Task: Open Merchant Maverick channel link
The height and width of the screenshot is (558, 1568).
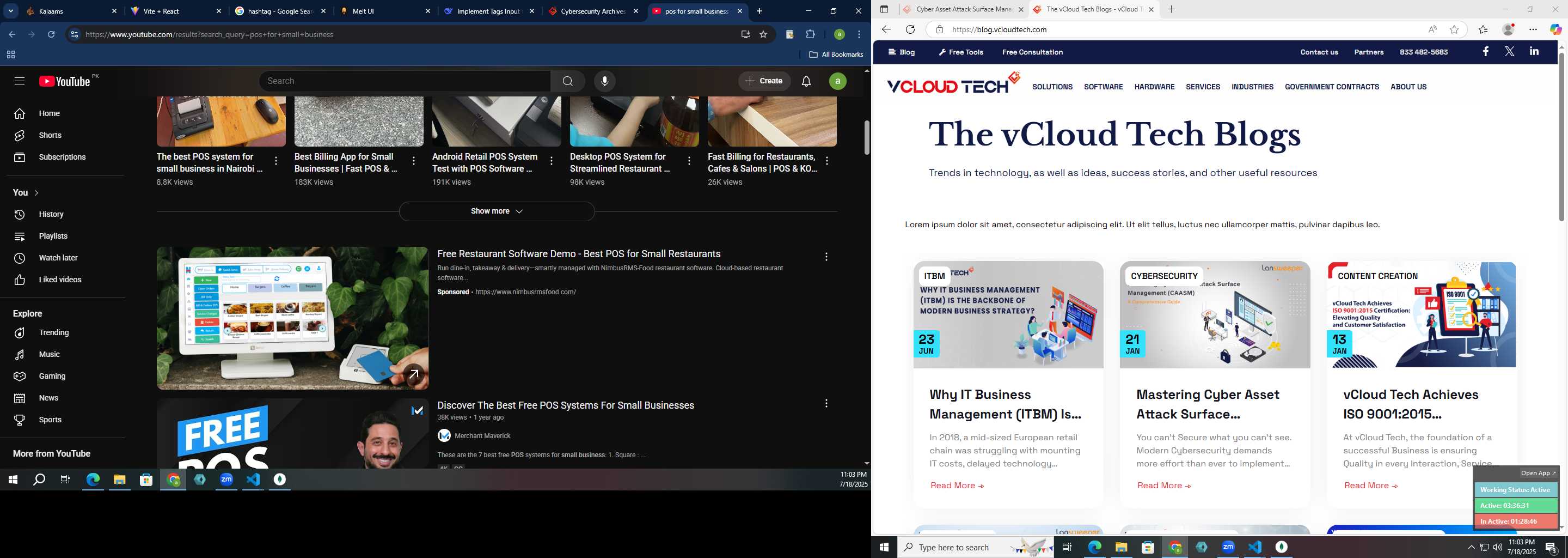Action: click(x=483, y=435)
